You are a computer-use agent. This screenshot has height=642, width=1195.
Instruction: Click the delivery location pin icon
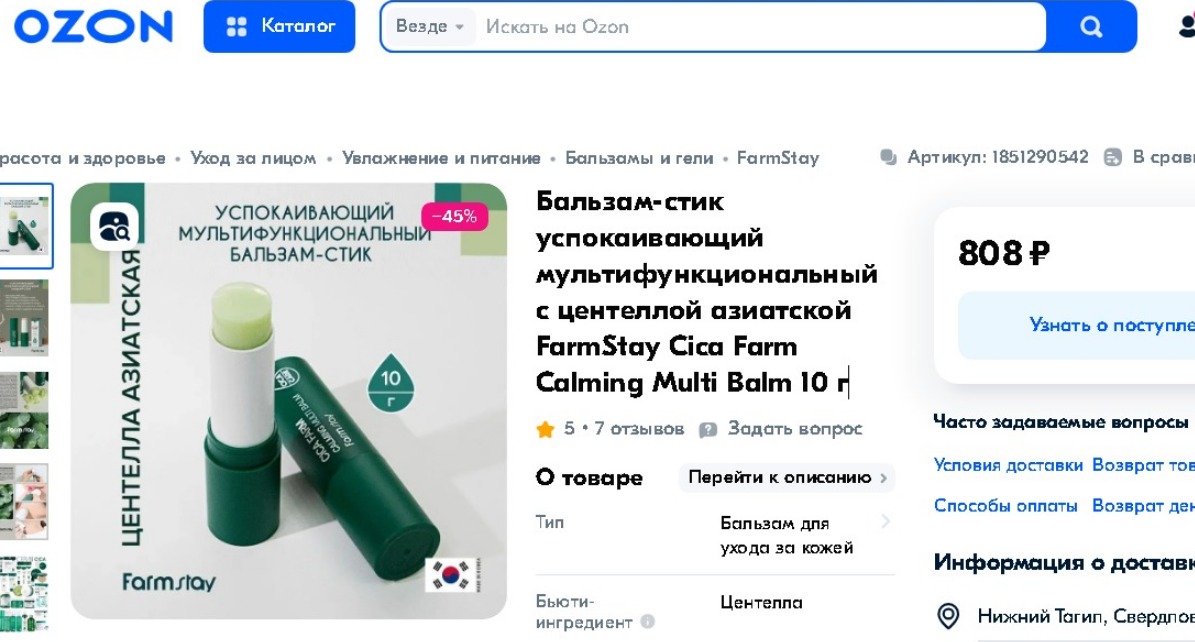click(948, 615)
